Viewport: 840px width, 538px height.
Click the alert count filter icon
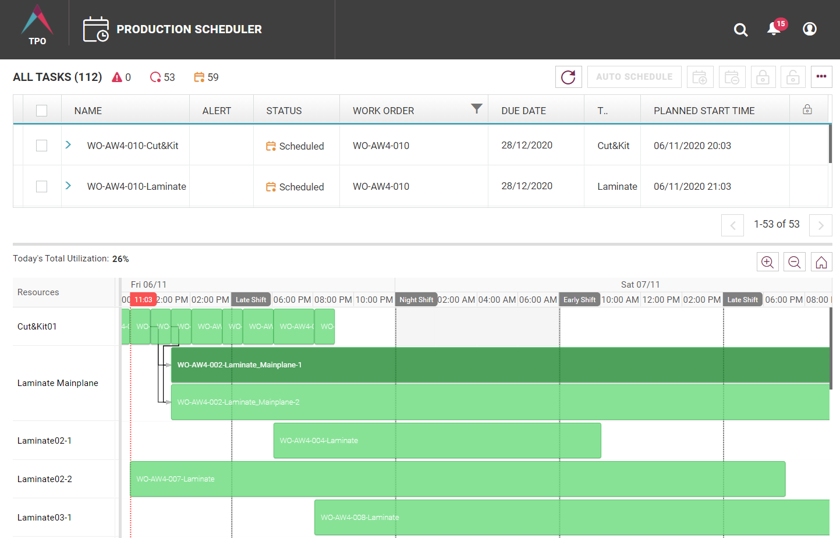point(117,77)
